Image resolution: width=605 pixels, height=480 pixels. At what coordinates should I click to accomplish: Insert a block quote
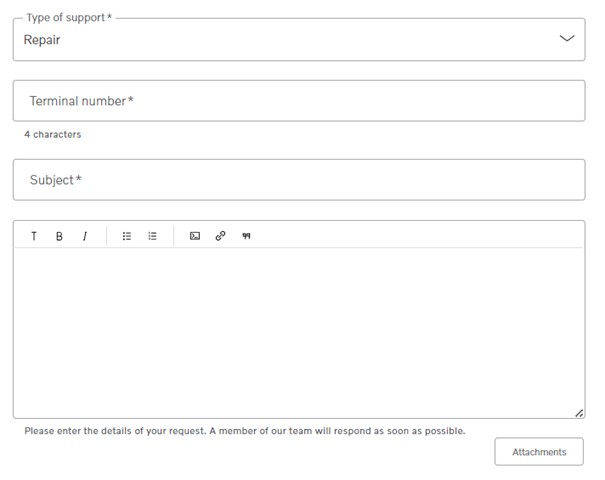(246, 236)
